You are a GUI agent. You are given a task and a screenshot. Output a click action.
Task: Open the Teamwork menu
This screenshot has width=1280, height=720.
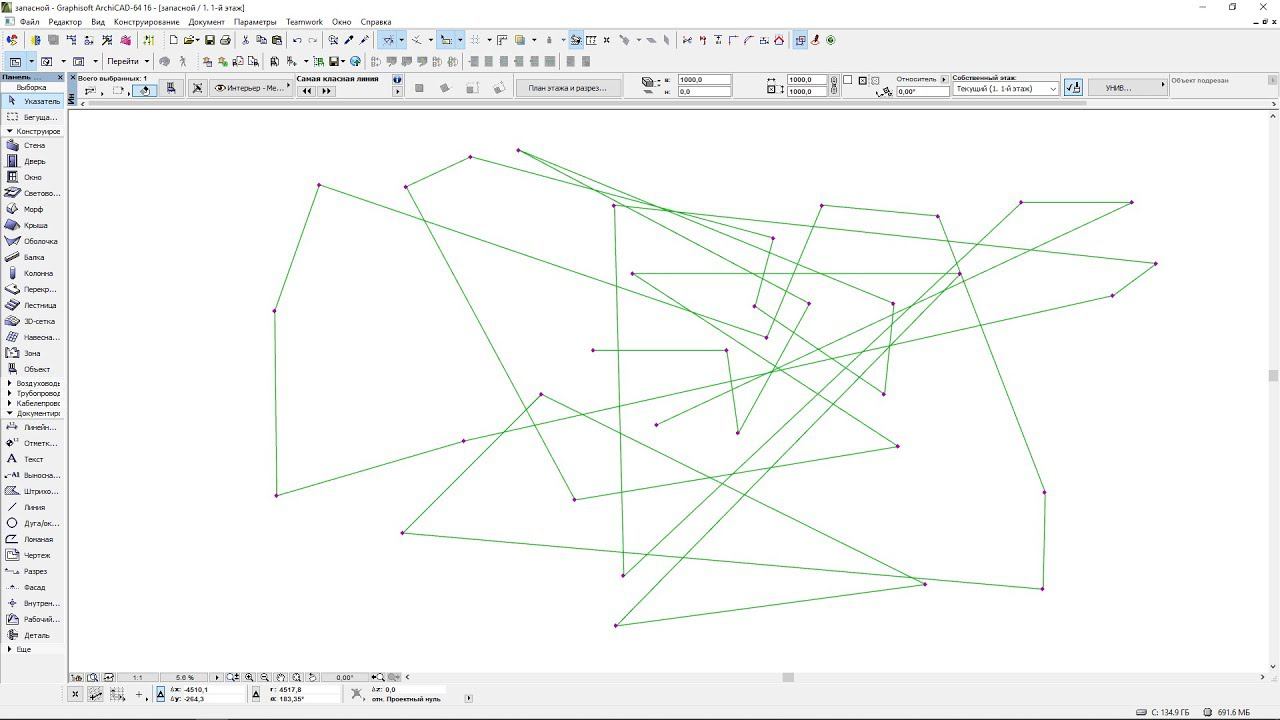[x=304, y=22]
